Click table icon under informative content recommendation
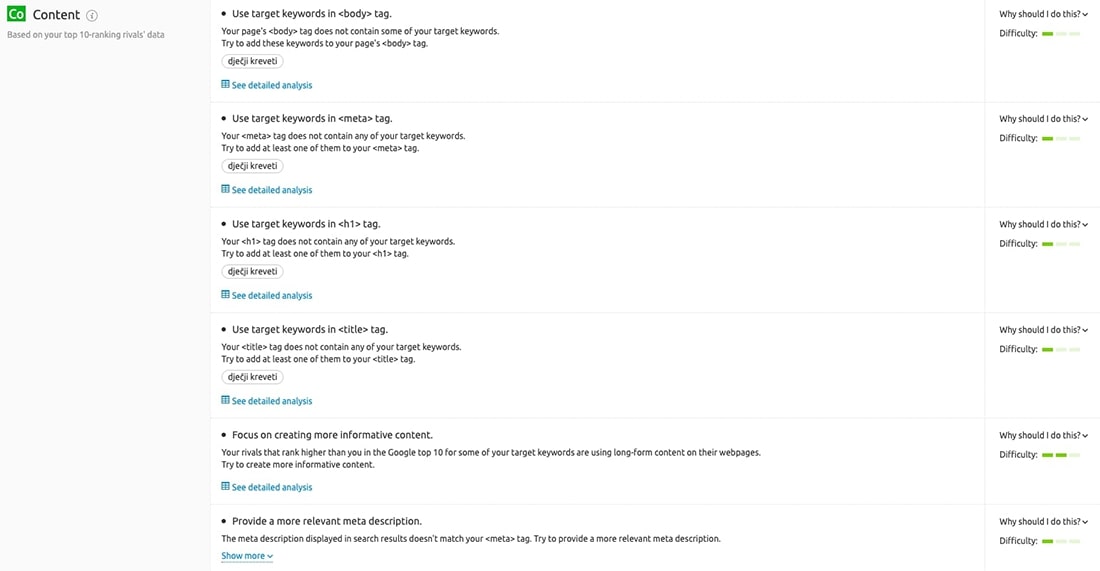Screen dimensions: 1100x571 click(x=225, y=486)
